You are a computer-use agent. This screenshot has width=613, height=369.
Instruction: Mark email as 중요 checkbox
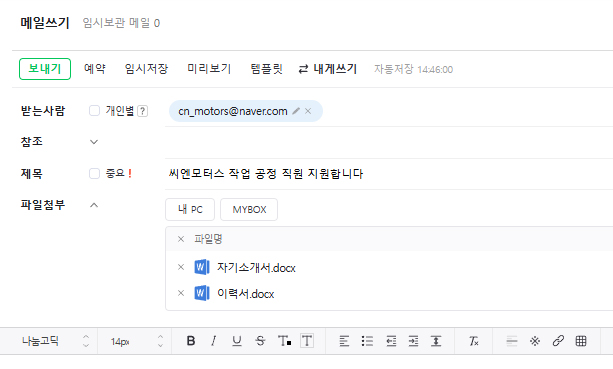[94, 173]
